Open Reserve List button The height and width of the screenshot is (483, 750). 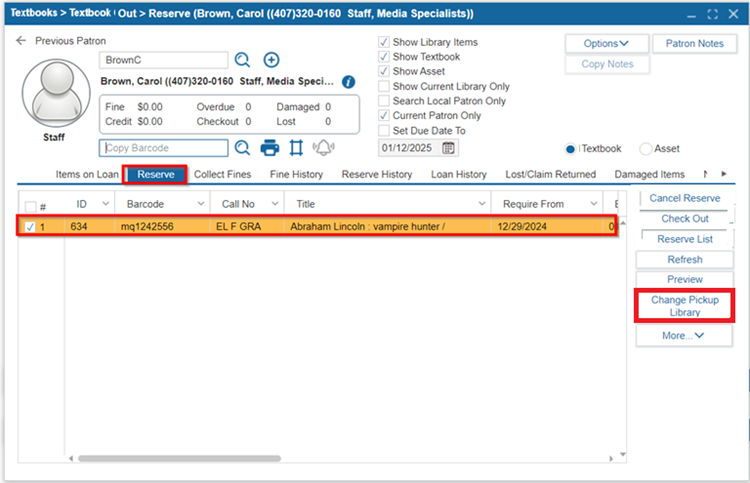(x=684, y=239)
